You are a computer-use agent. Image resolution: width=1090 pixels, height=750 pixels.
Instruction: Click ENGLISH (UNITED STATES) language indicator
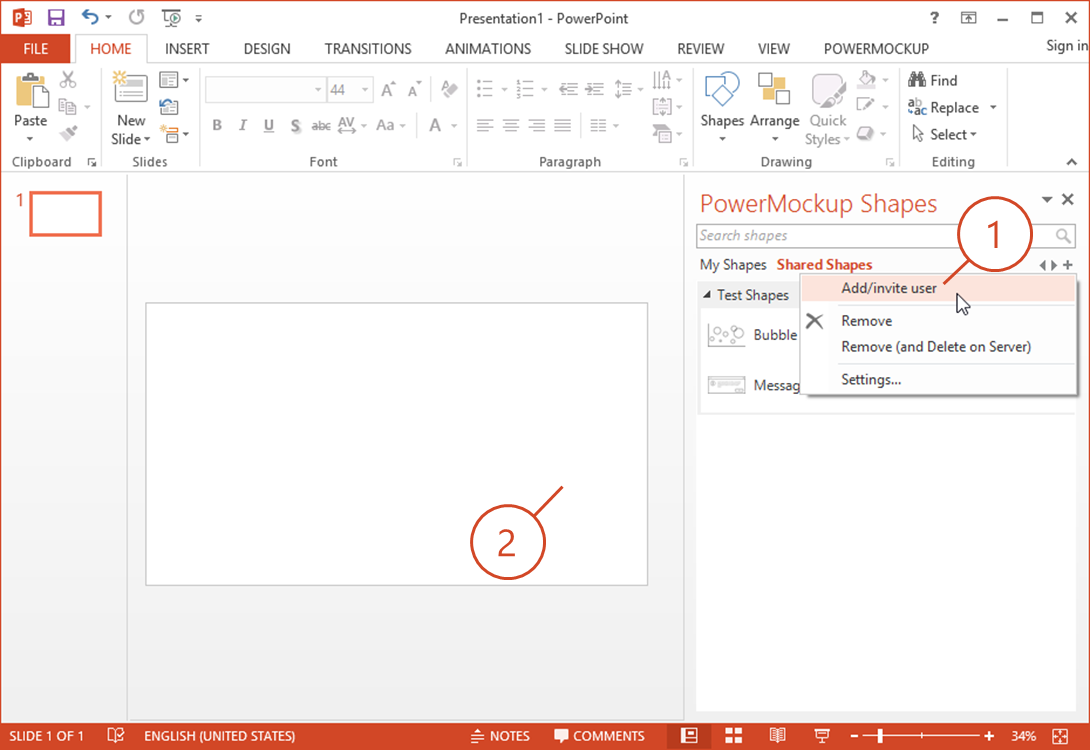(220, 735)
